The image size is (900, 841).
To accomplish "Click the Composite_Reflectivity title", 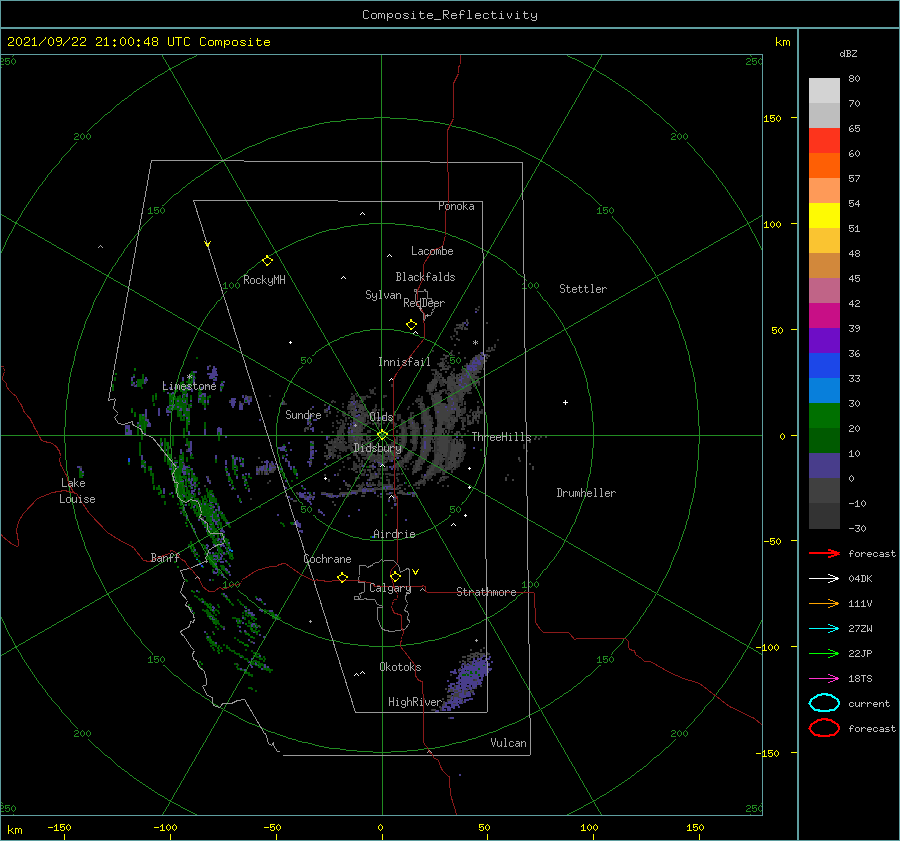I will (x=449, y=15).
